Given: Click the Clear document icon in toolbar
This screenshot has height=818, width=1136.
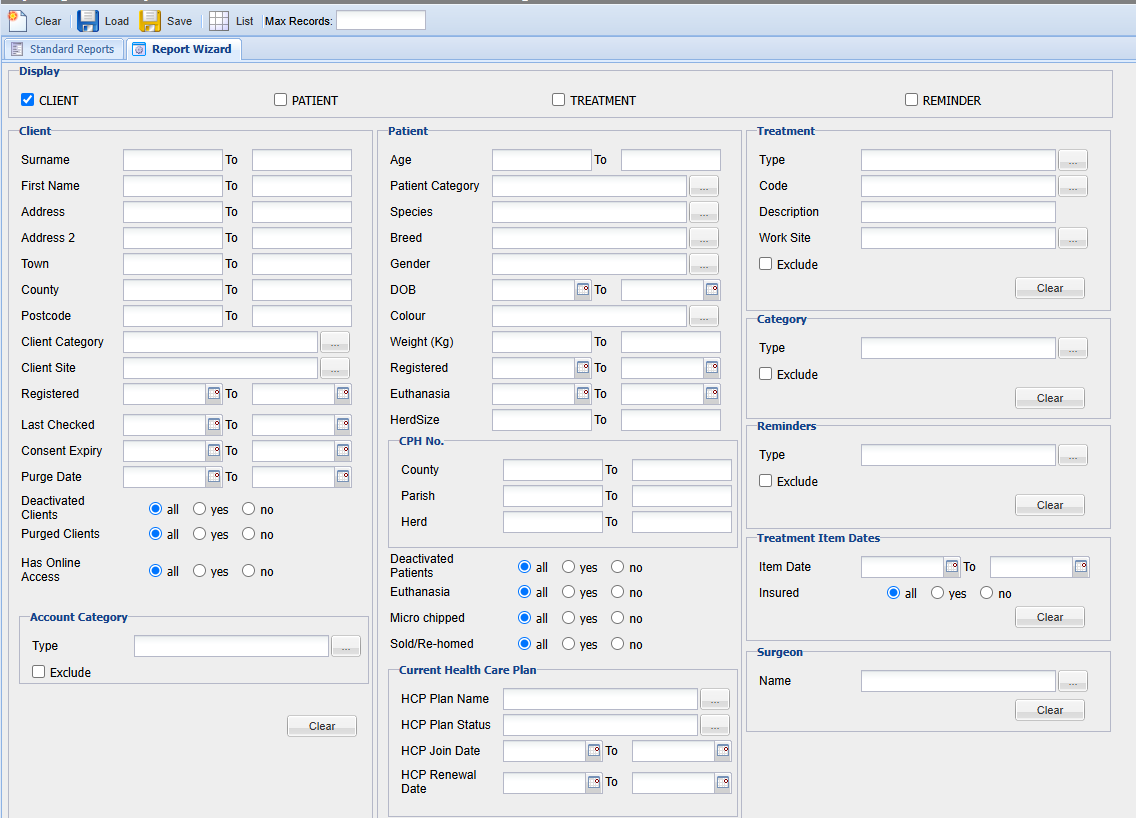Looking at the screenshot, I should pos(18,20).
